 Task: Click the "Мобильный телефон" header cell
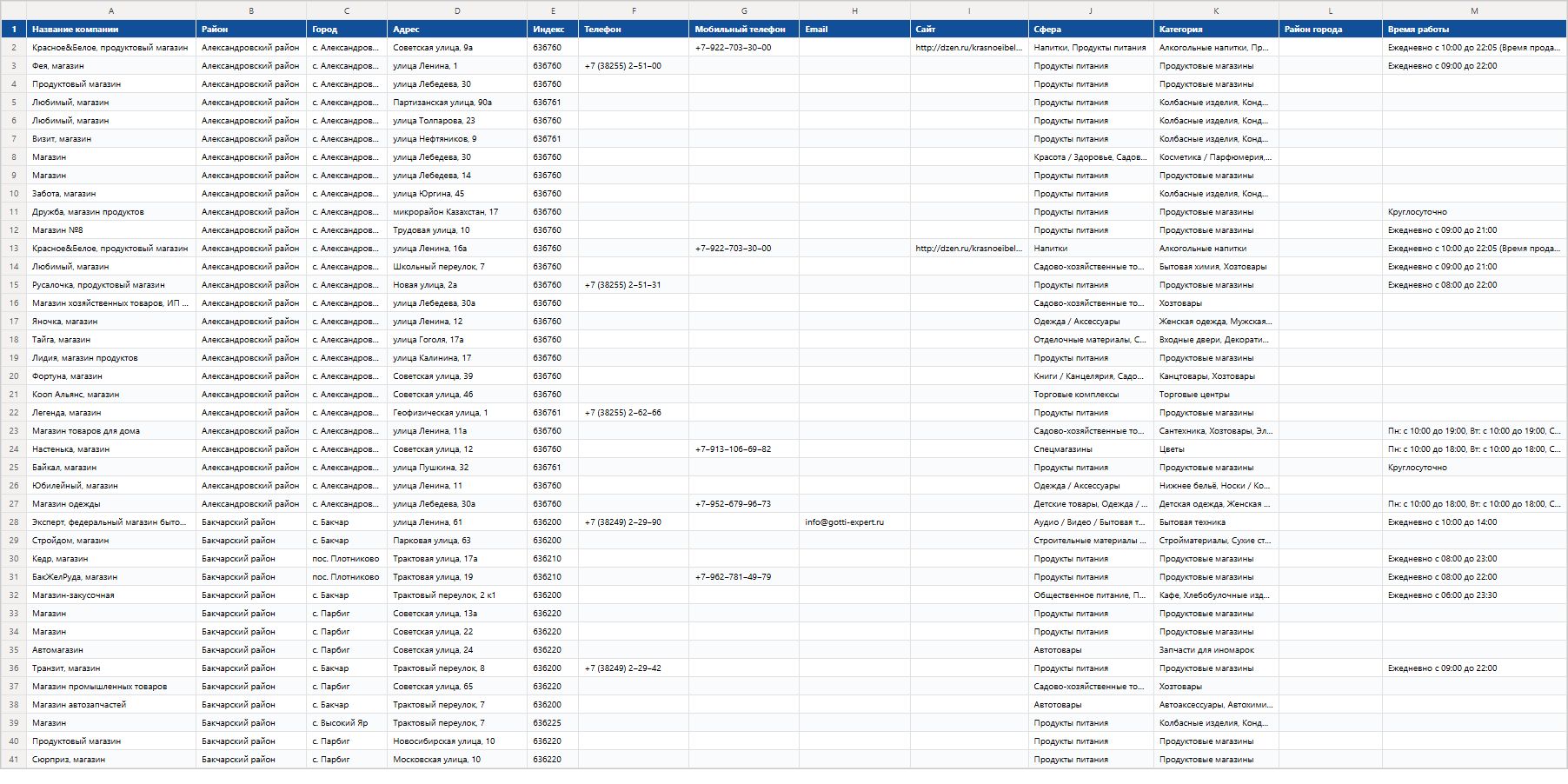click(x=744, y=29)
